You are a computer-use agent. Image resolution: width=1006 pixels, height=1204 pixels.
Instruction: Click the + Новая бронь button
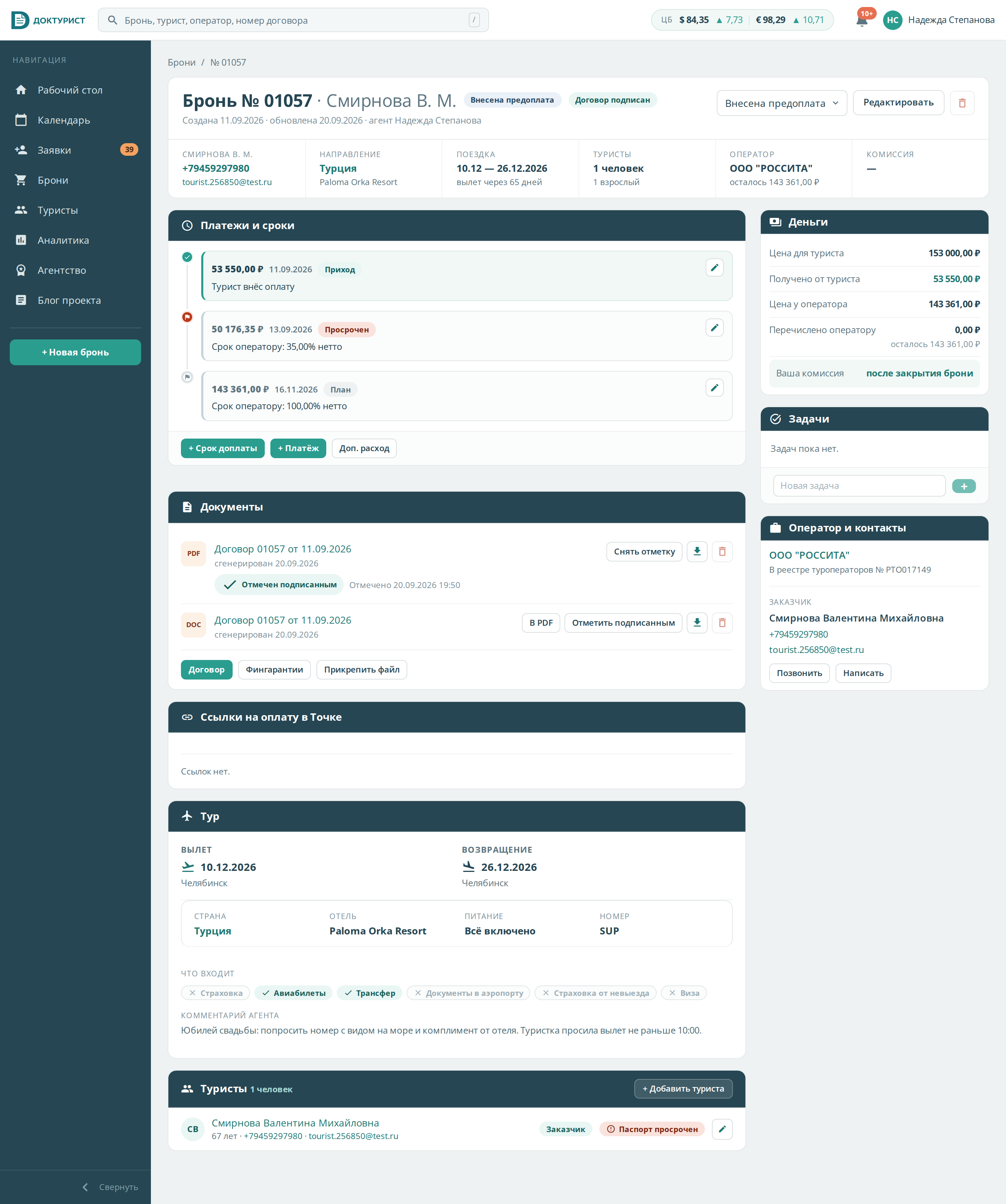click(75, 353)
